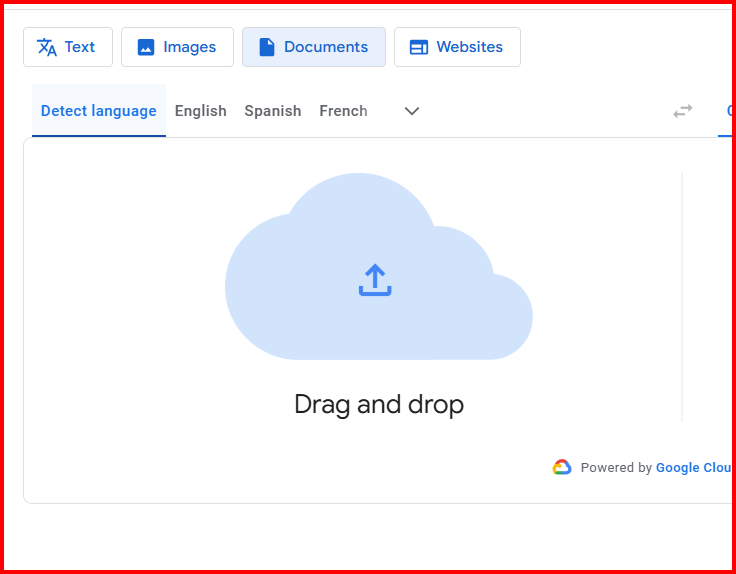Click the file icon on Documents button
Viewport: 736px width, 574px height.
266,47
